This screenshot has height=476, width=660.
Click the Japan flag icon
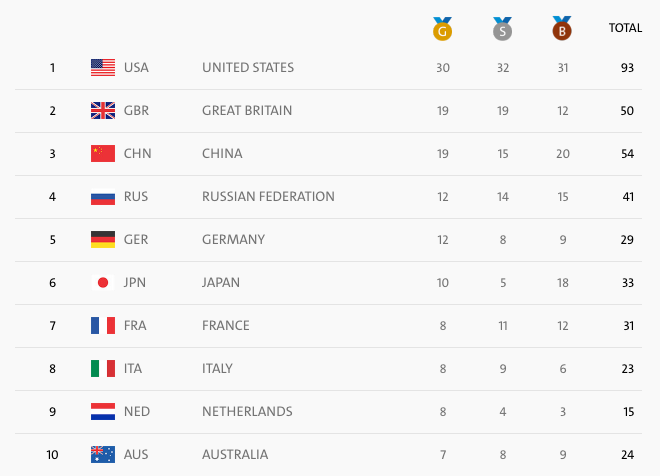pyautogui.click(x=103, y=283)
